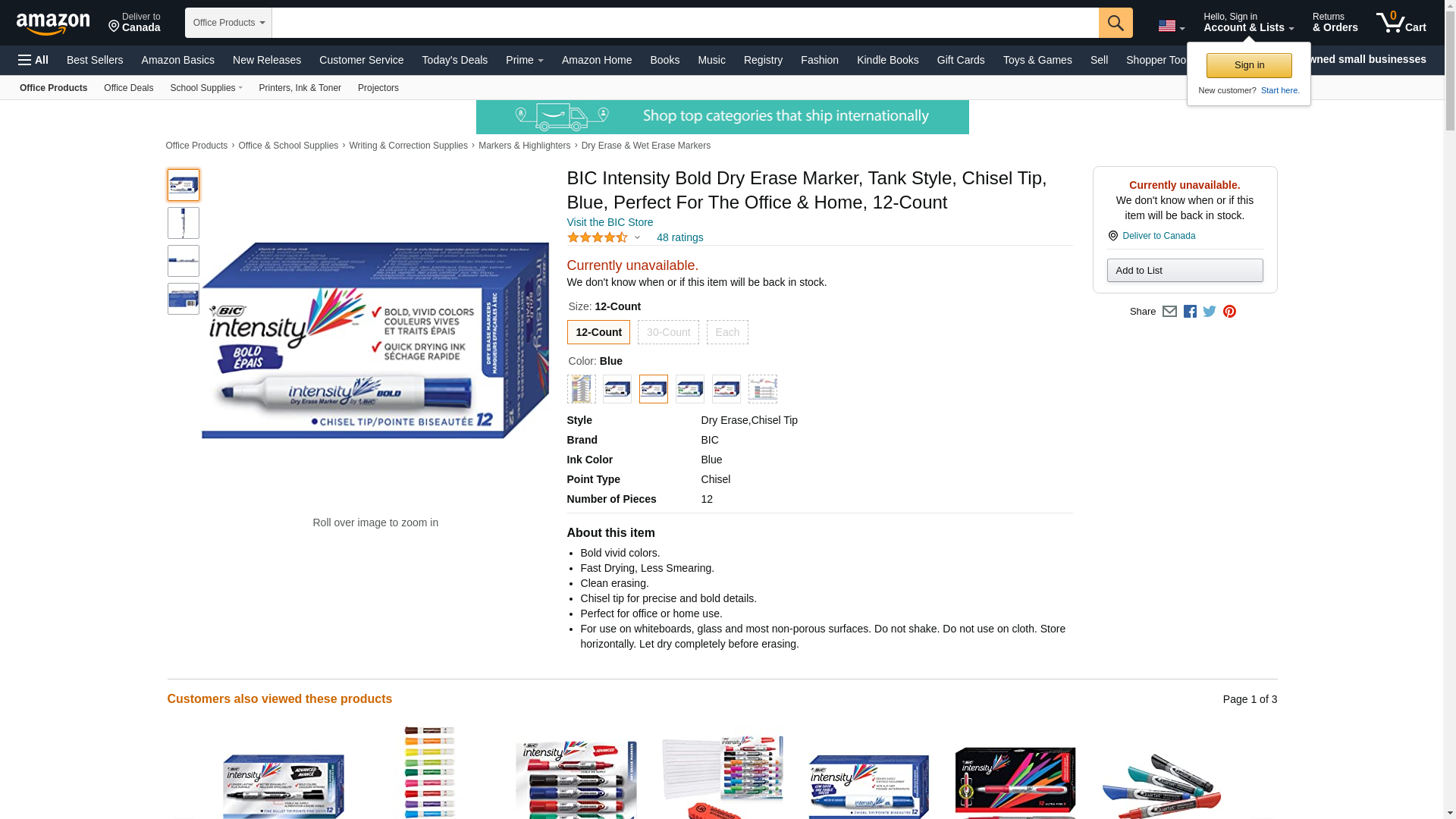Viewport: 1456px width, 819px height.
Task: Pick the first color swatch variant
Action: coord(581,389)
